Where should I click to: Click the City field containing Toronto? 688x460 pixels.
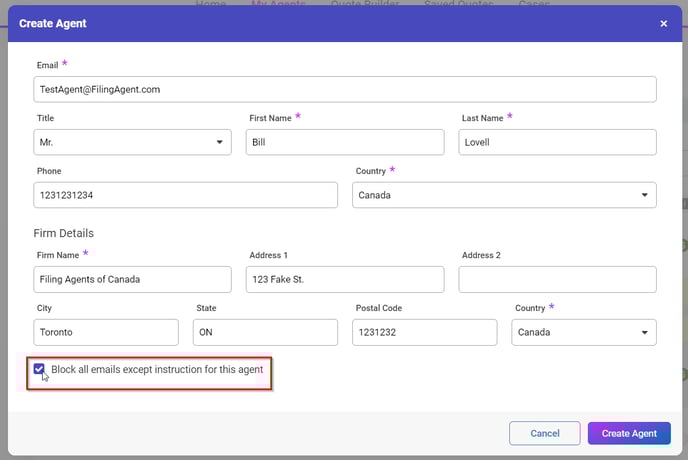click(x=106, y=332)
